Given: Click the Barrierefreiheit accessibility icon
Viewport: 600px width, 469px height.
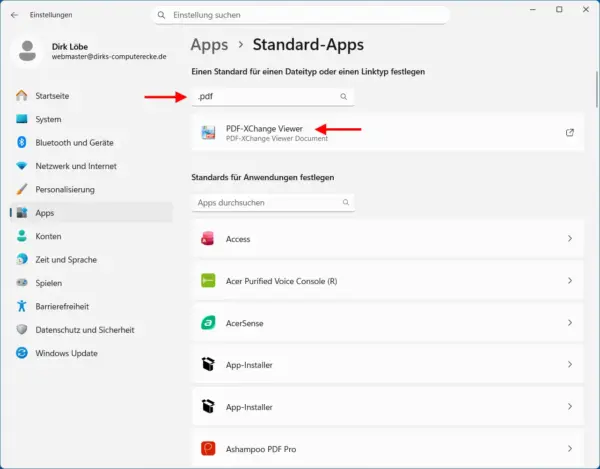Looking at the screenshot, I should 22,306.
